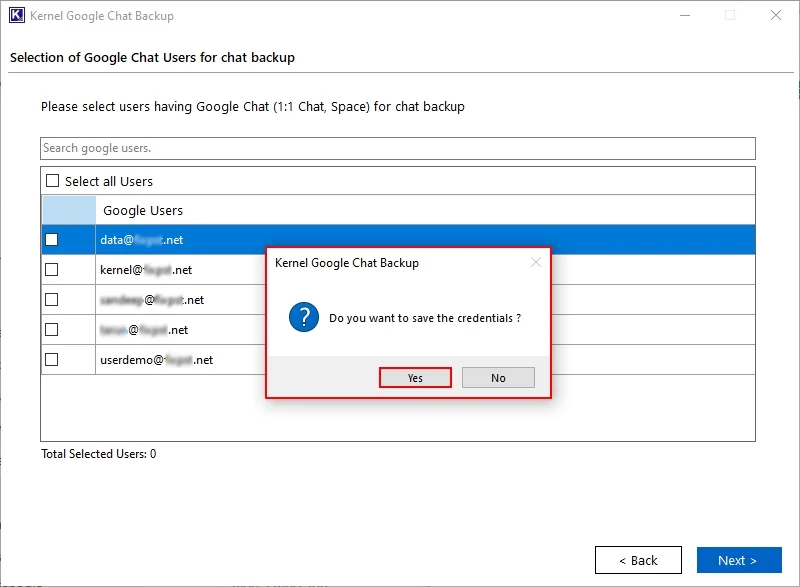
Task: Click Yes to save the credentials
Action: point(415,377)
